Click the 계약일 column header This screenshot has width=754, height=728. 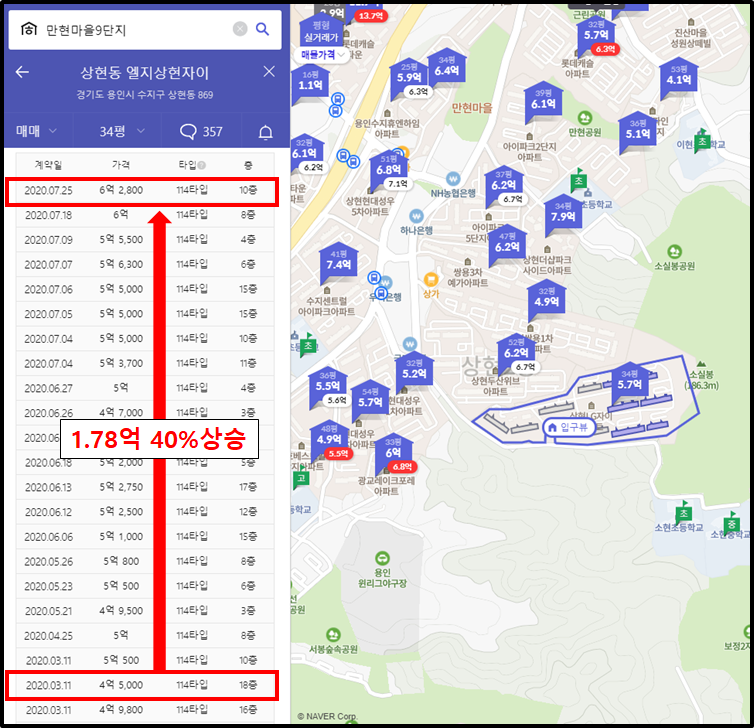48,165
